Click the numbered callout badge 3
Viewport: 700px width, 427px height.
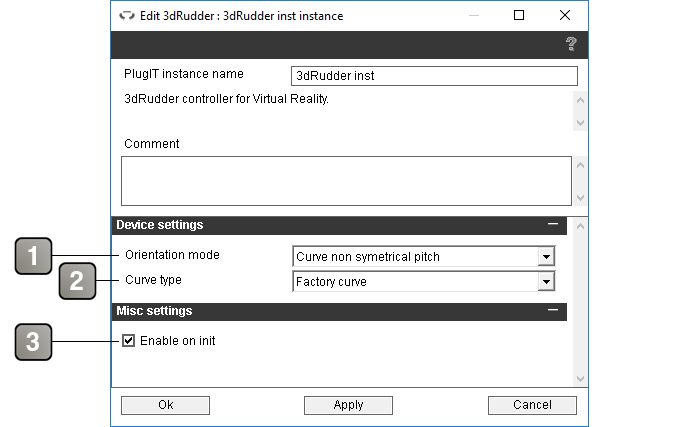33,342
